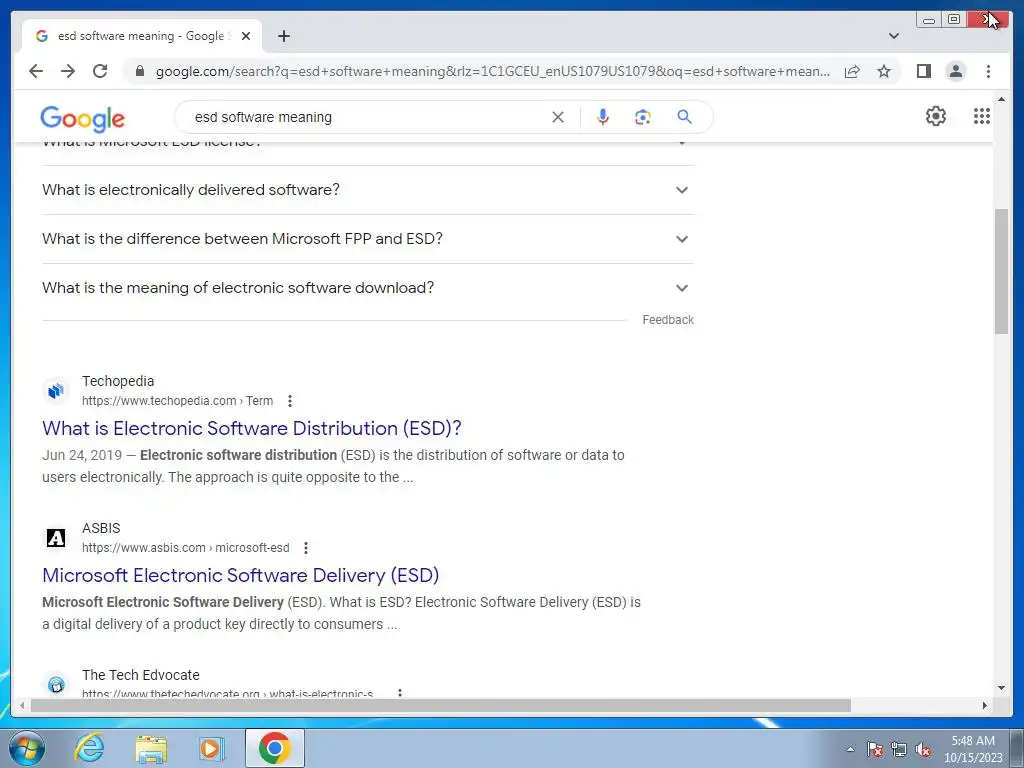Expand meaning of electronic software download question
The image size is (1024, 768).
tap(368, 288)
